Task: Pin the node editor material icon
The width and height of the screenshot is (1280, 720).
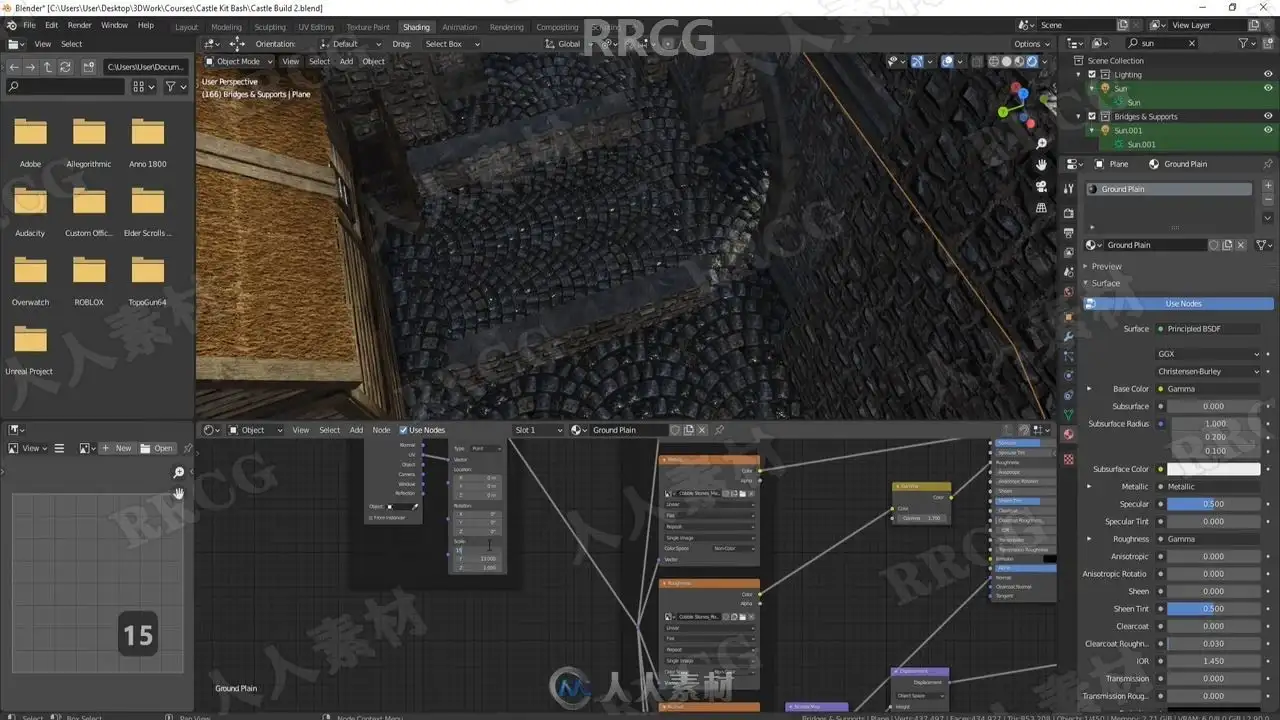Action: point(718,430)
